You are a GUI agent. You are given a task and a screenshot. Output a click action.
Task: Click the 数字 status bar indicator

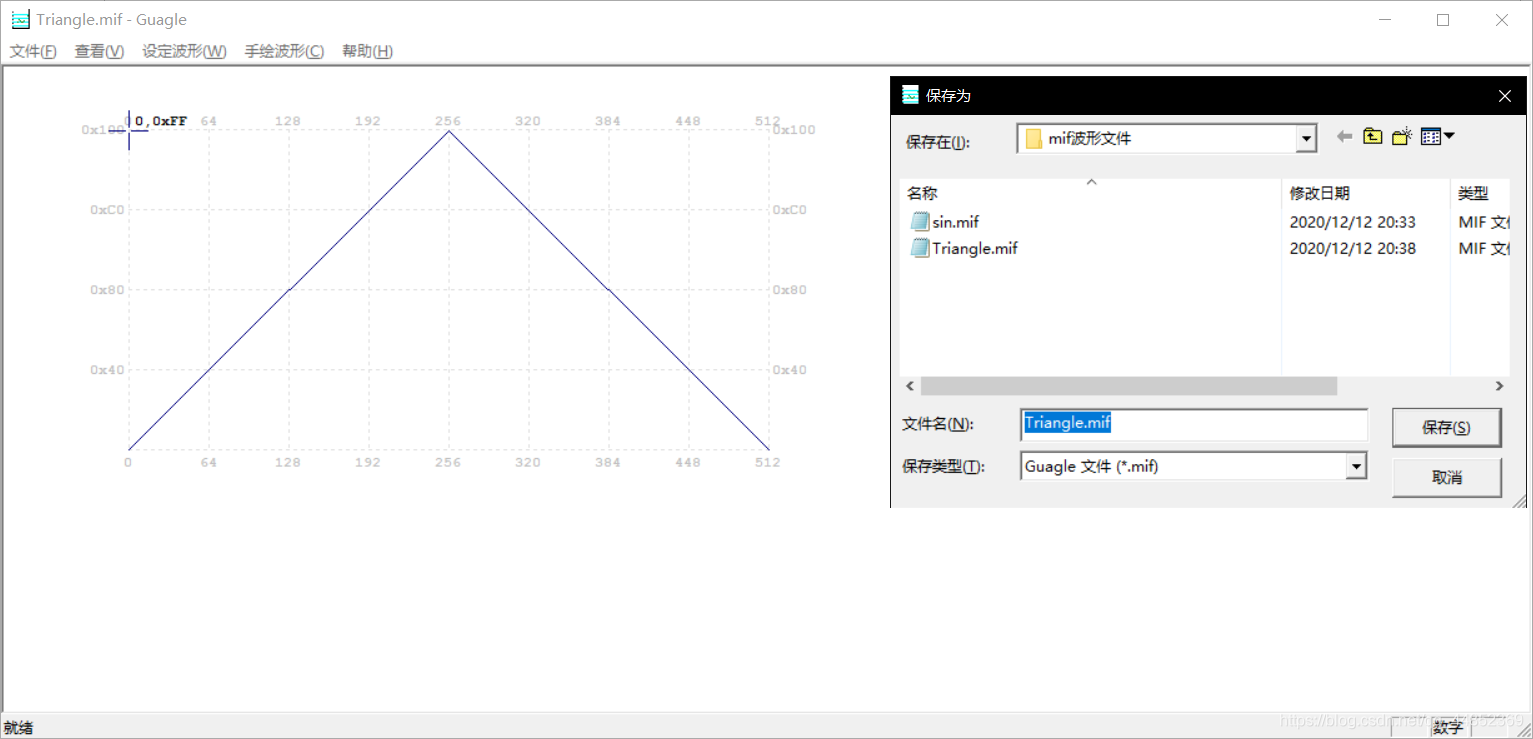click(x=1447, y=727)
